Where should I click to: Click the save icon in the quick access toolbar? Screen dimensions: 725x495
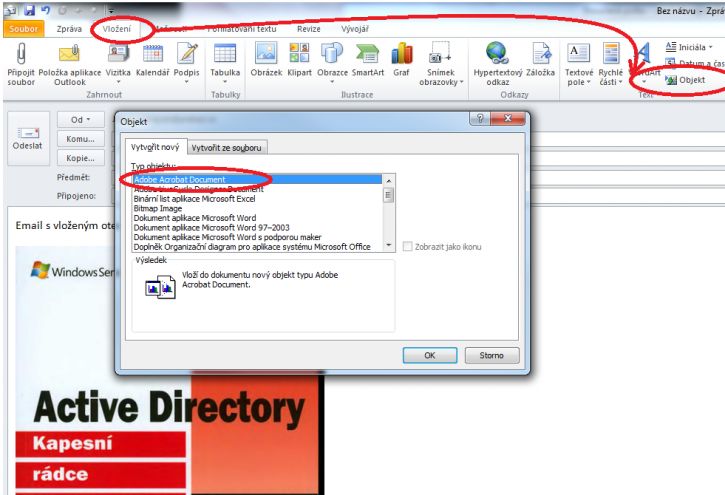click(x=30, y=10)
